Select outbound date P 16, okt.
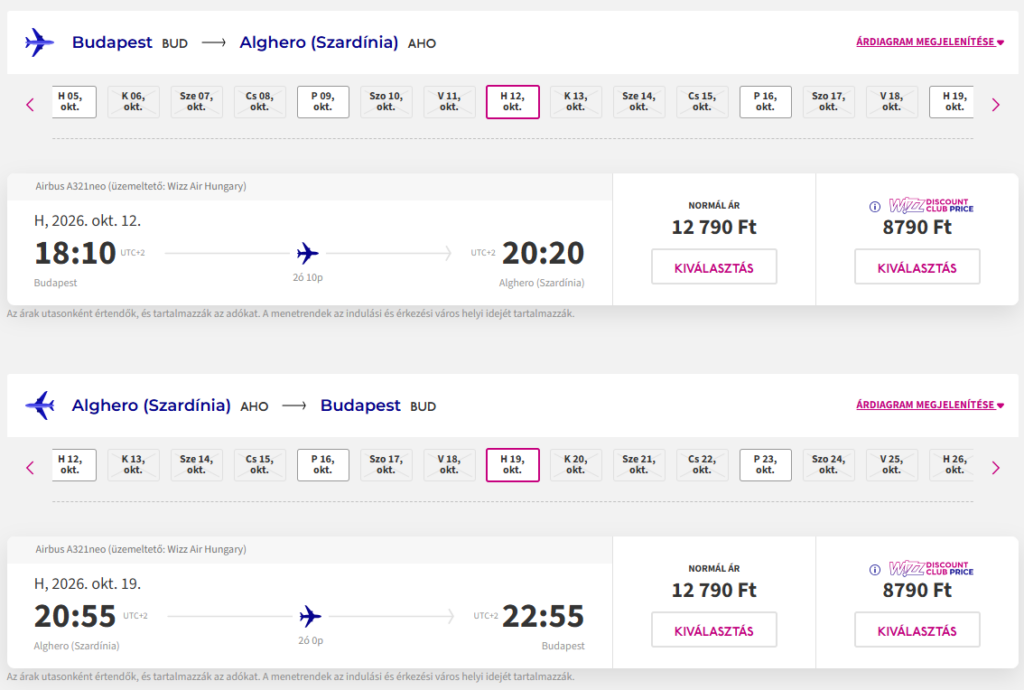The image size is (1024, 690). coord(765,102)
